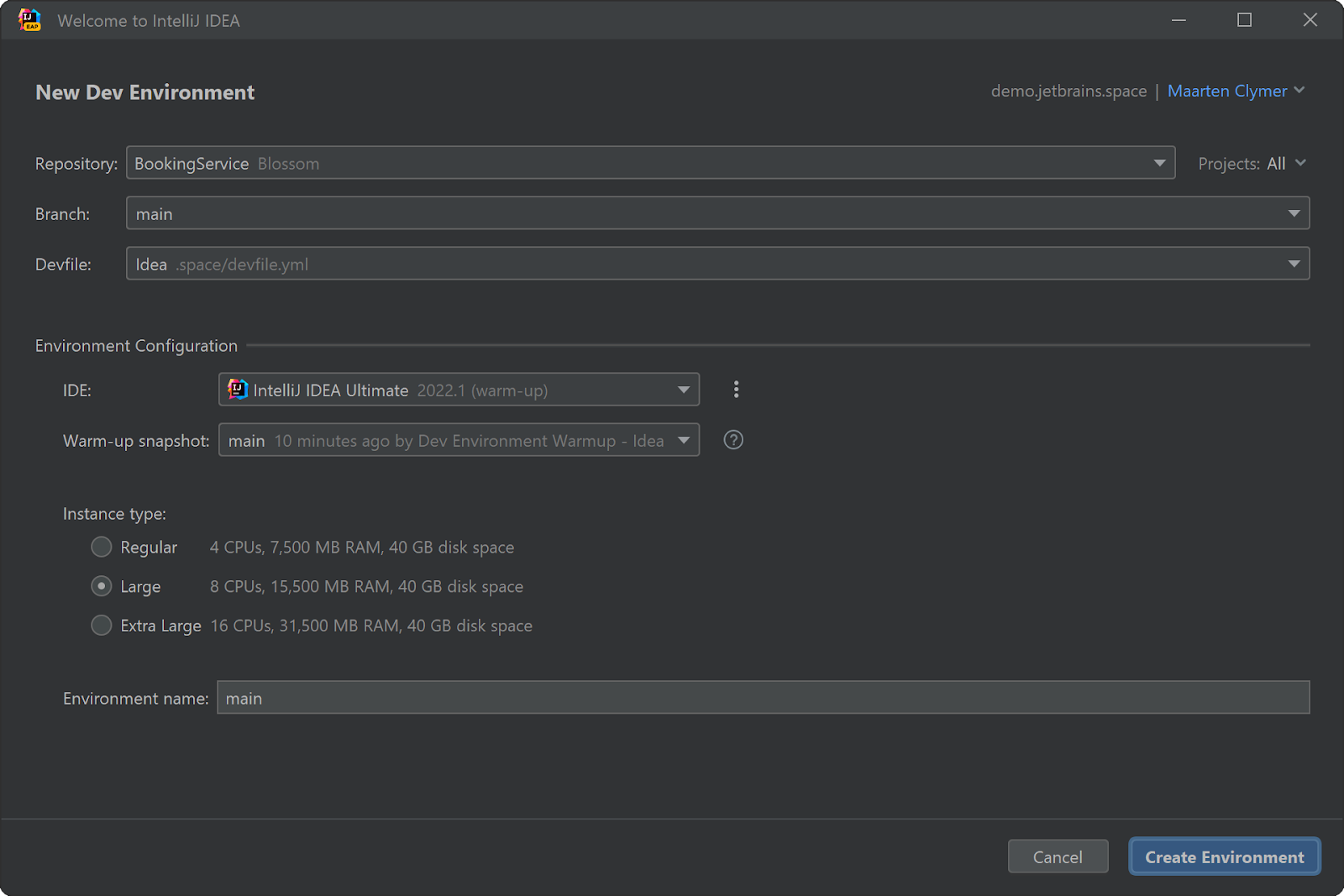Select the Large instance type
This screenshot has width=1344, height=896.
[102, 586]
